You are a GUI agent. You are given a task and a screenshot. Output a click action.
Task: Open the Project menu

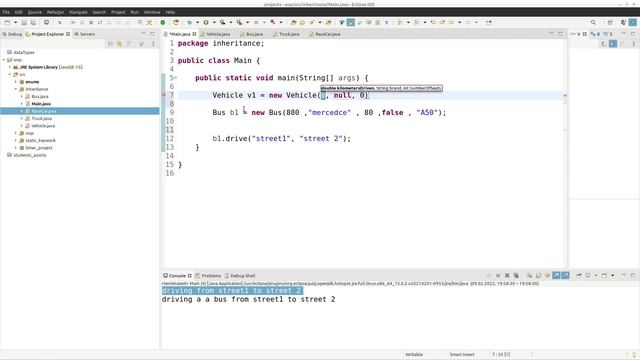click(118, 12)
